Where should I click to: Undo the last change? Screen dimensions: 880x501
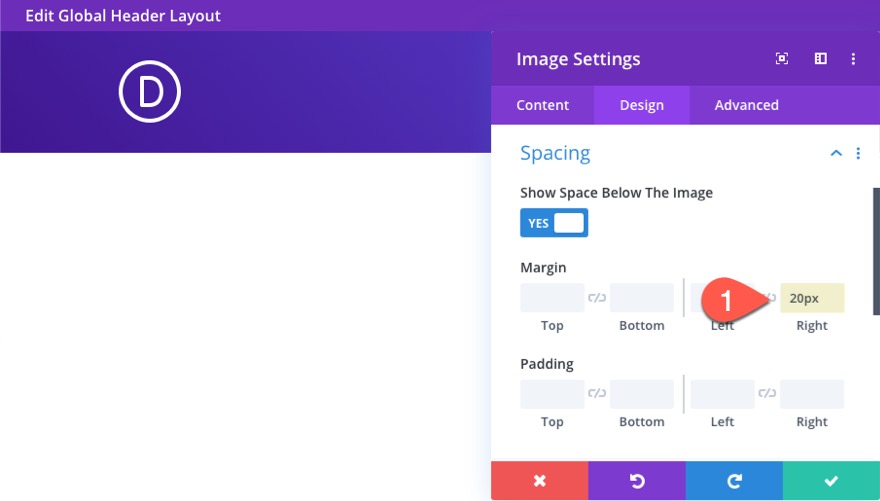[x=637, y=481]
